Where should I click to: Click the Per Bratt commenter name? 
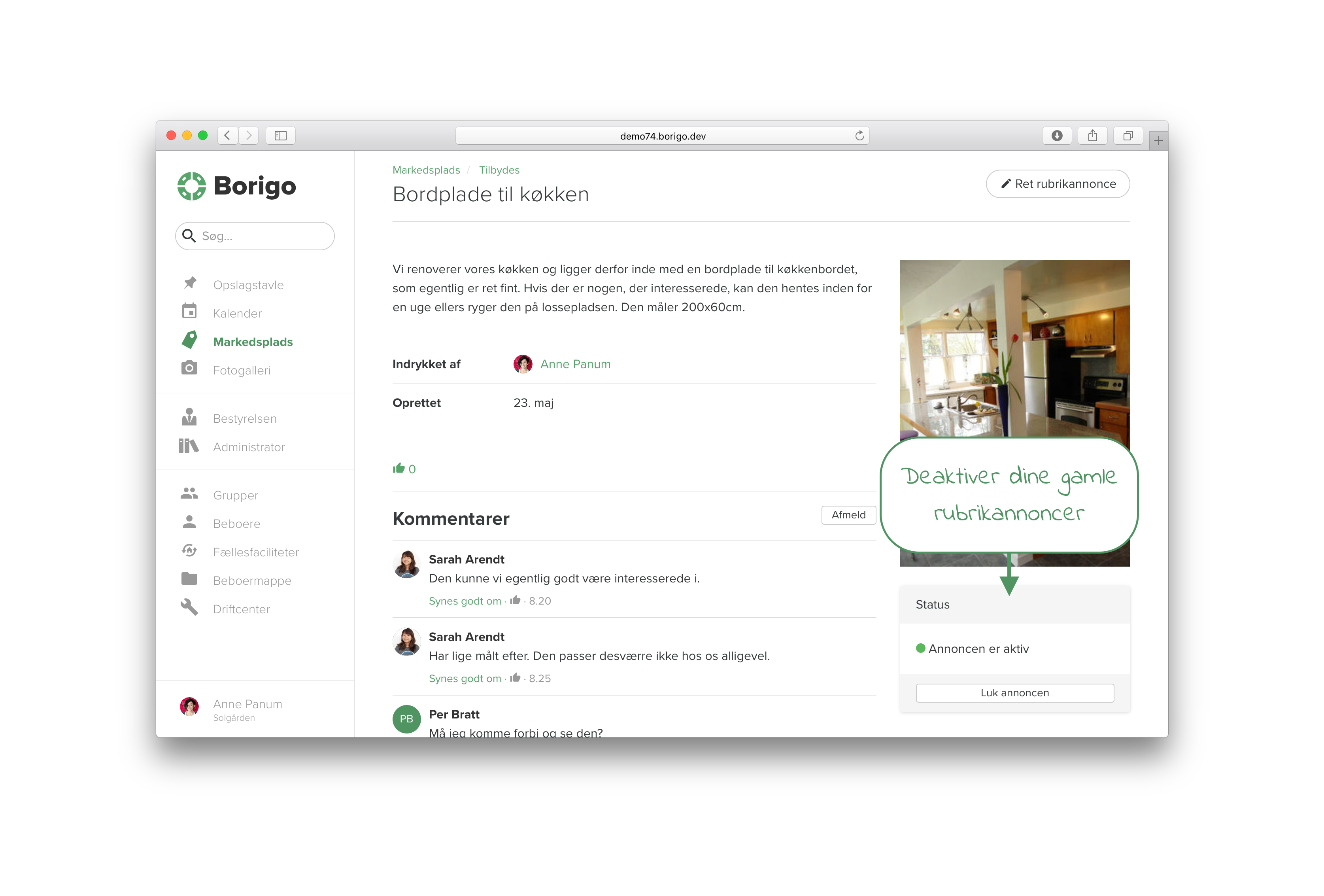click(x=454, y=714)
